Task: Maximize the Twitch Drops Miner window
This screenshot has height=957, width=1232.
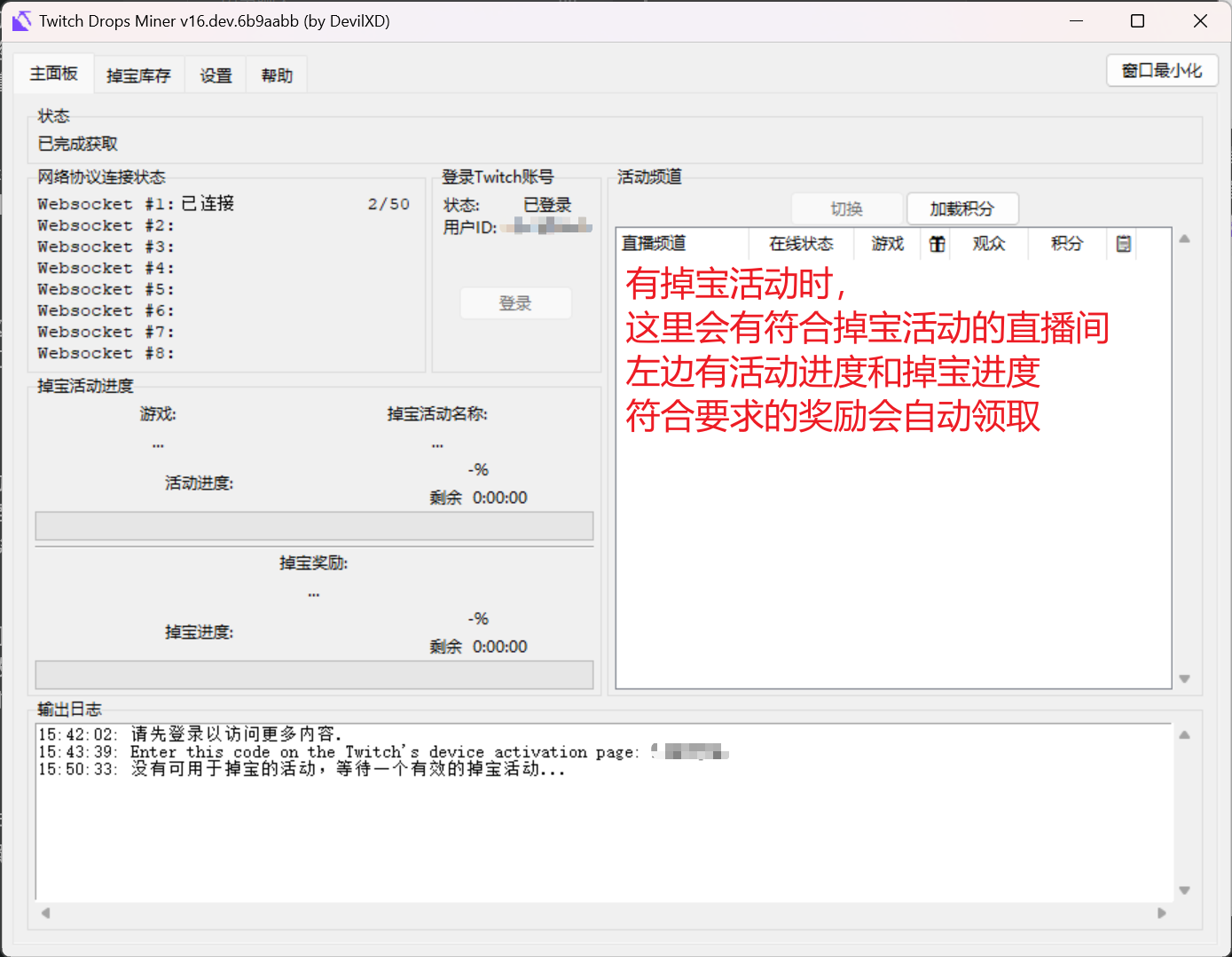Action: pos(1137,21)
